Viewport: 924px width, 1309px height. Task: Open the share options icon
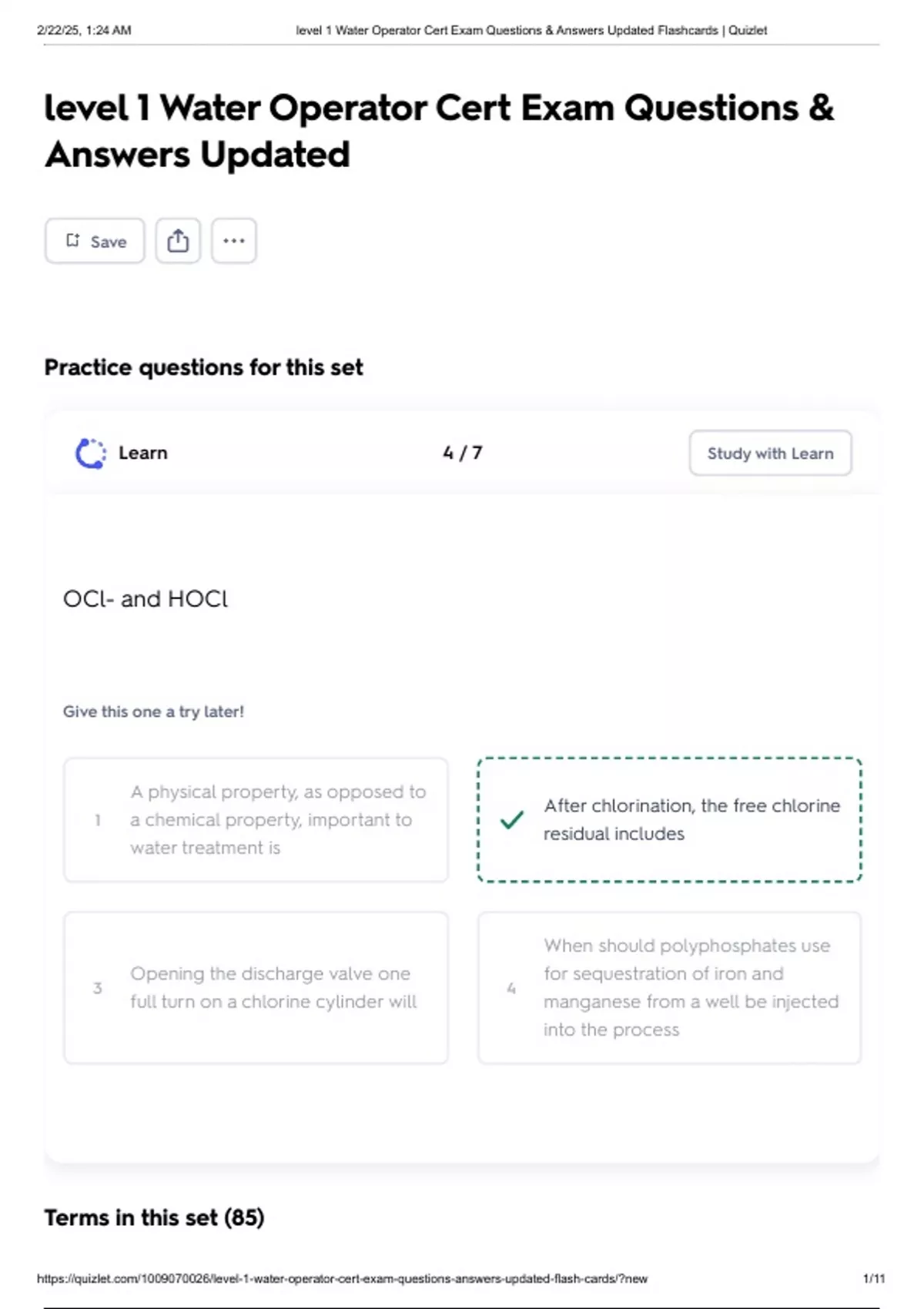pos(178,241)
